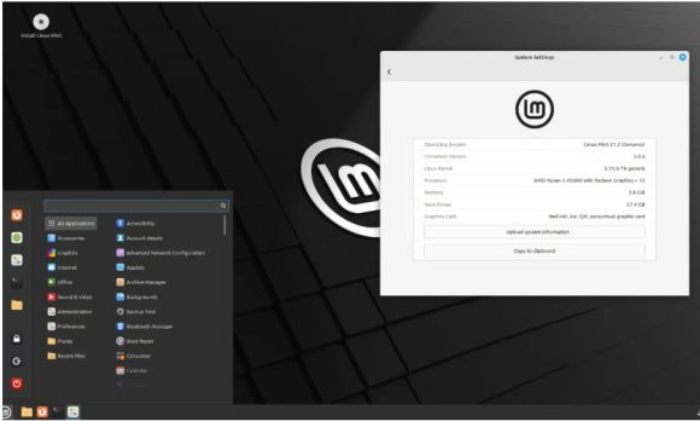Launch Account details from the applications list
This screenshot has height=421, width=700.
(139, 238)
